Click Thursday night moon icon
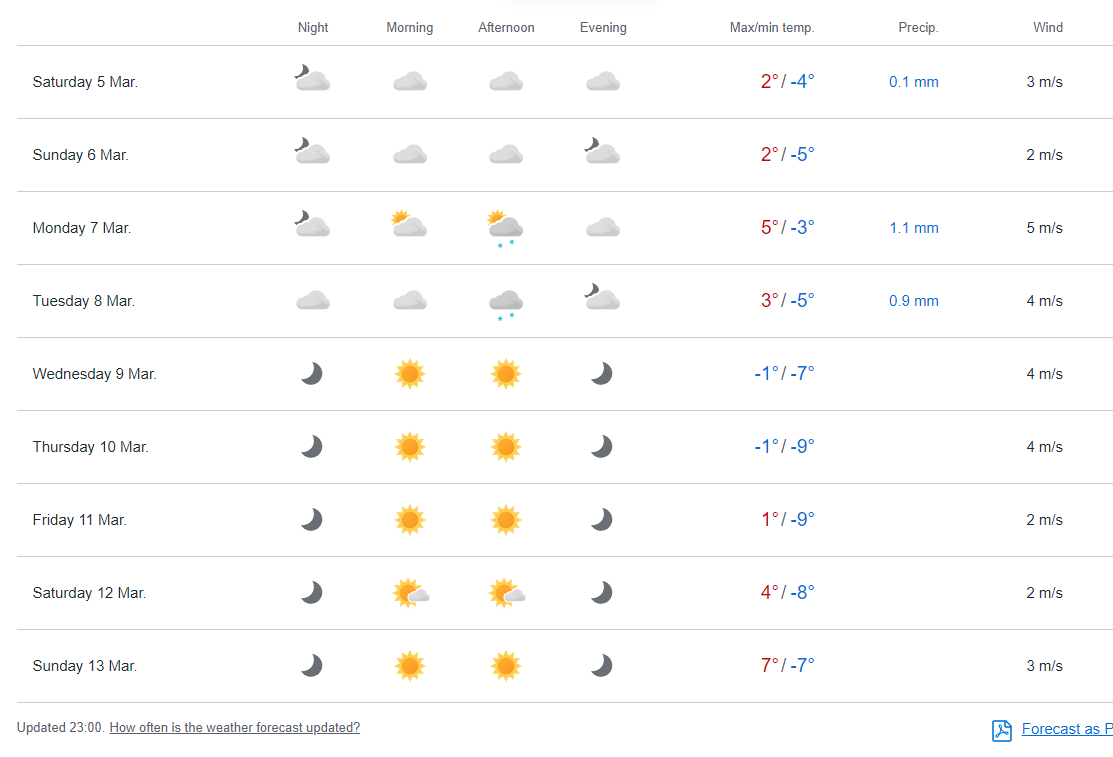The image size is (1113, 757). 312,447
